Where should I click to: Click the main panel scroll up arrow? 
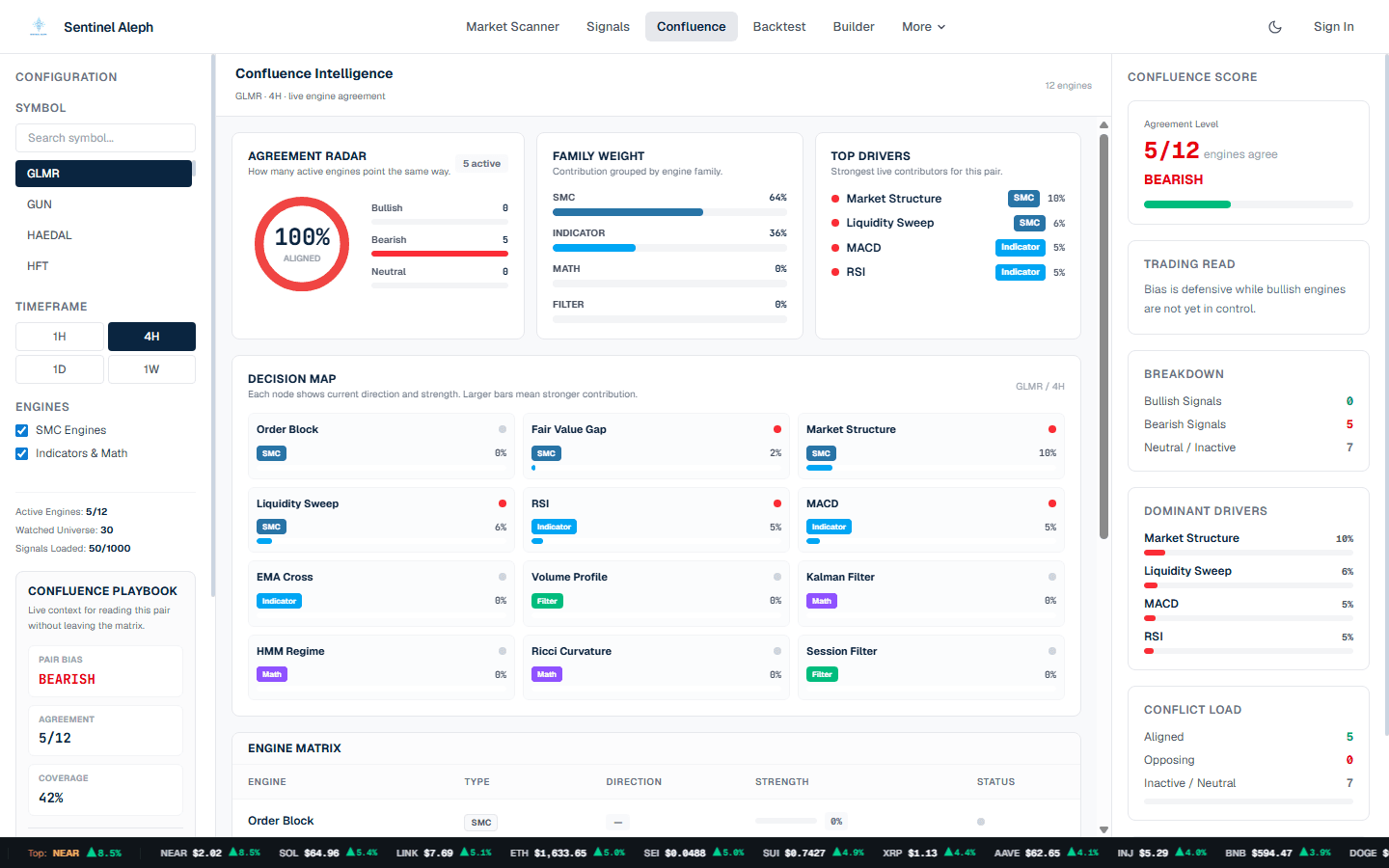[x=1103, y=125]
